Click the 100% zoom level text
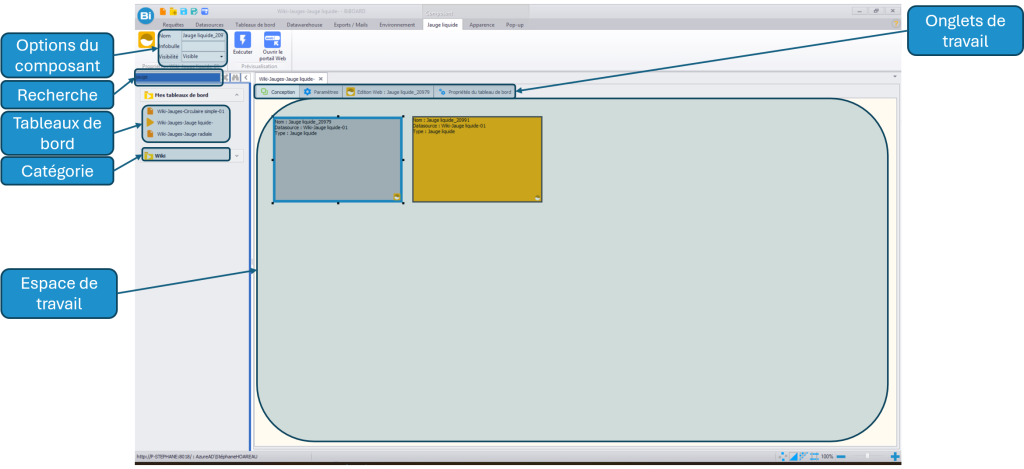Image resolution: width=1024 pixels, height=469 pixels. [x=827, y=456]
